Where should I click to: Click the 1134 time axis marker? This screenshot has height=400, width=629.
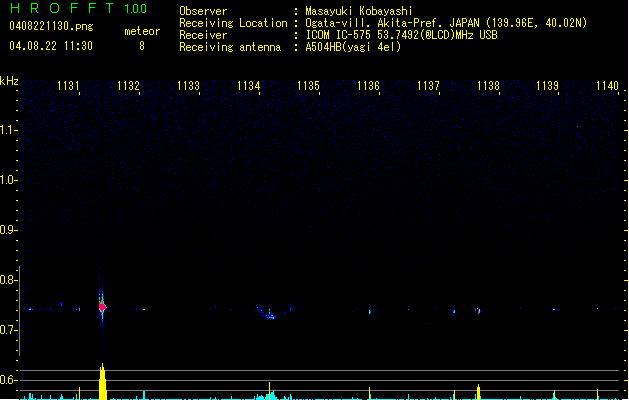pyautogui.click(x=248, y=85)
